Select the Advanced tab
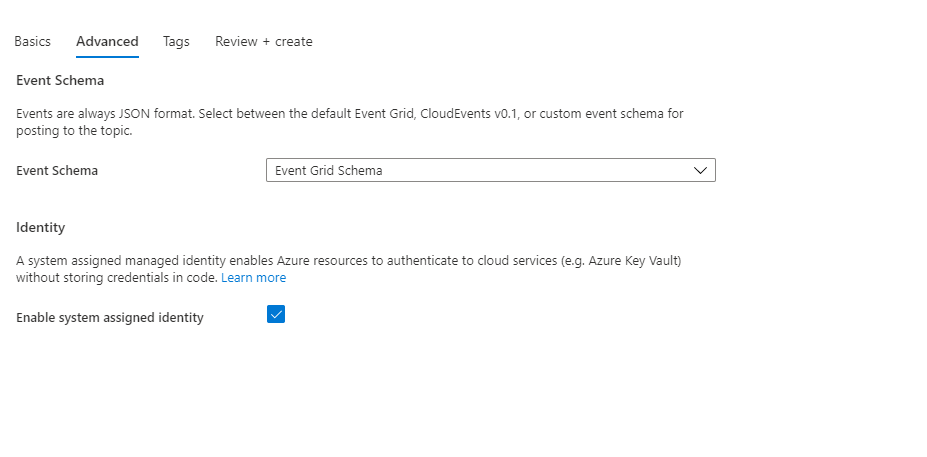 [107, 42]
